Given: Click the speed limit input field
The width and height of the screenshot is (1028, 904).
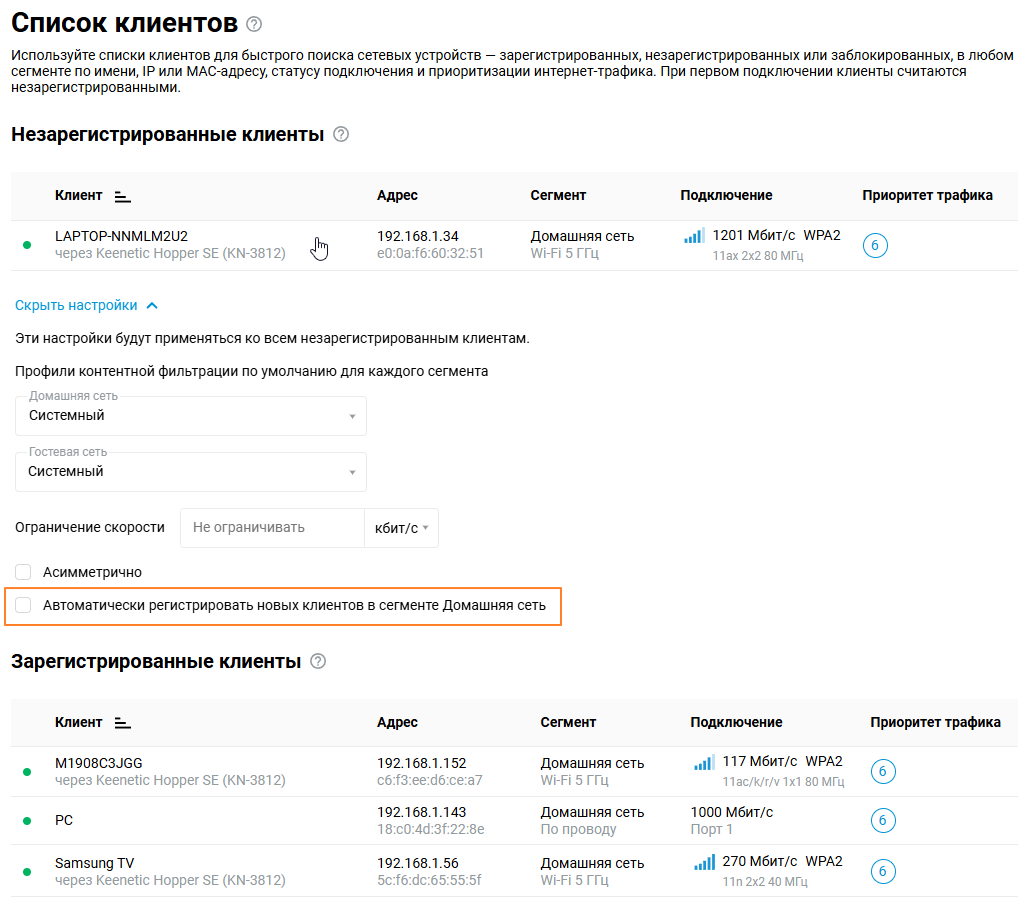Looking at the screenshot, I should 272,528.
